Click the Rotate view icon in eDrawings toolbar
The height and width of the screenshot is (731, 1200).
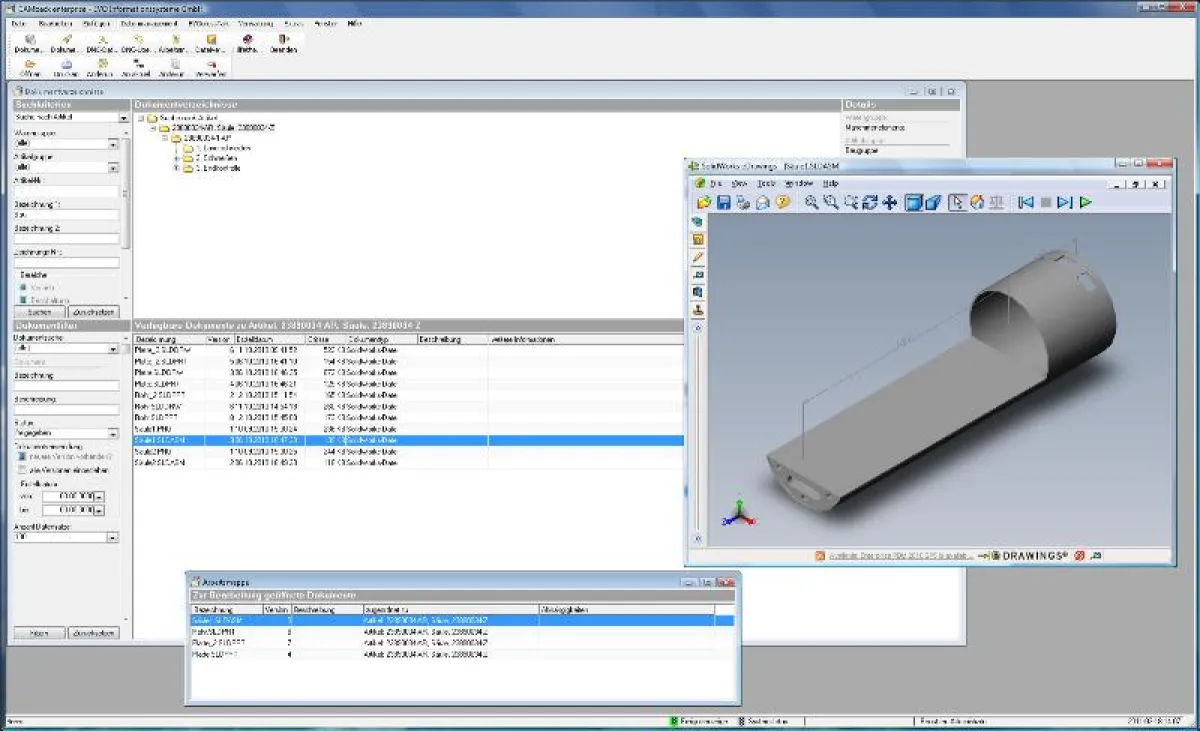870,202
